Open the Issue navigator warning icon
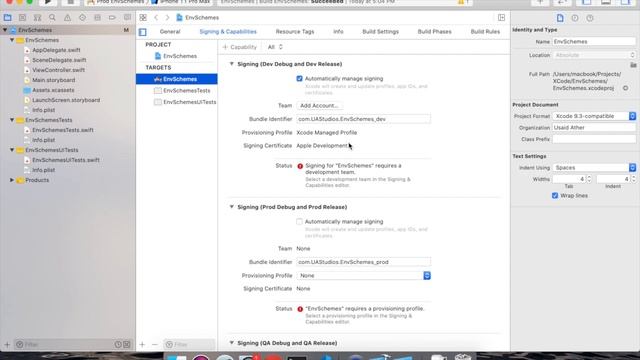Image resolution: width=640 pixels, height=360 pixels. (67, 18)
